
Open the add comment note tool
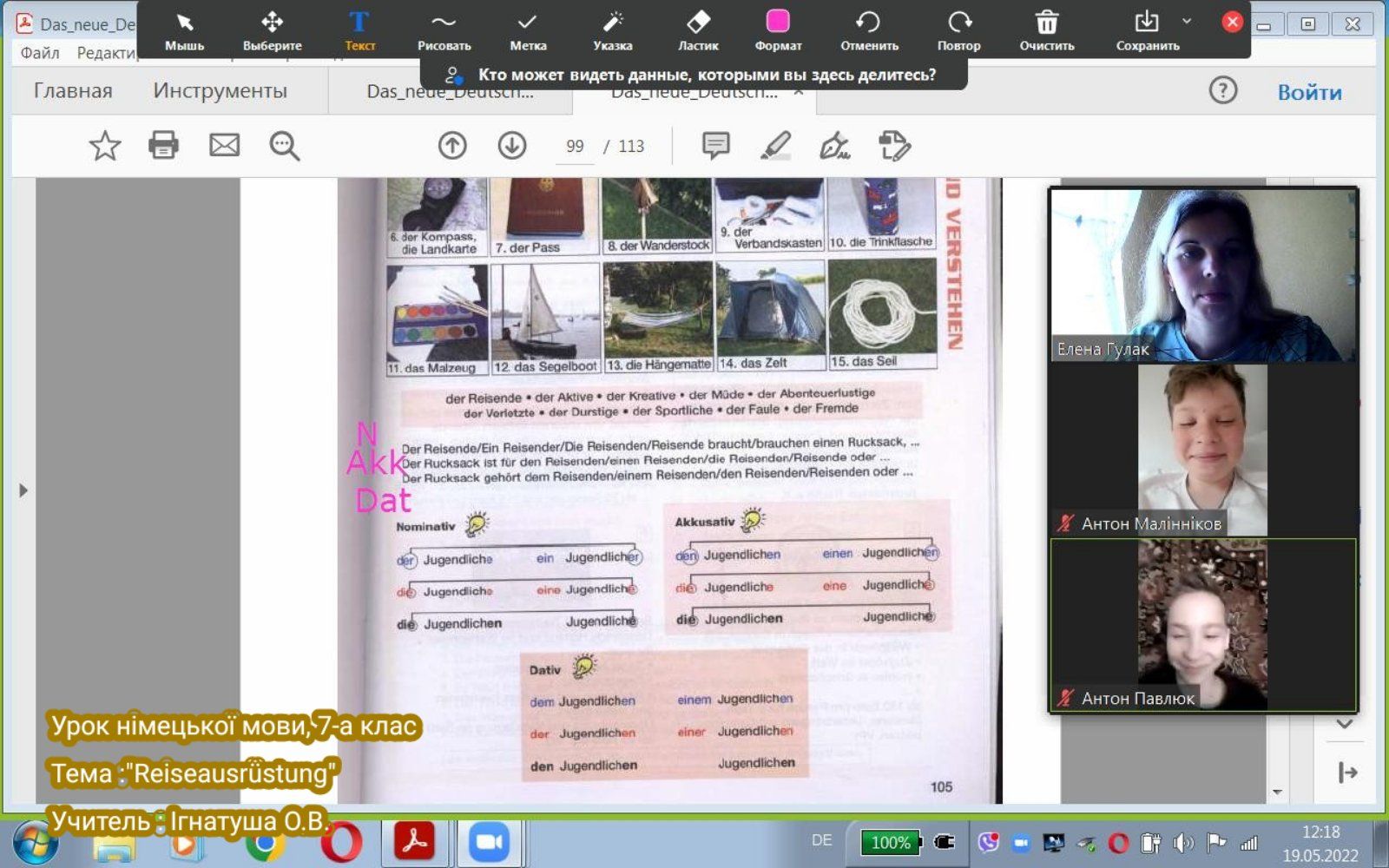point(715,146)
